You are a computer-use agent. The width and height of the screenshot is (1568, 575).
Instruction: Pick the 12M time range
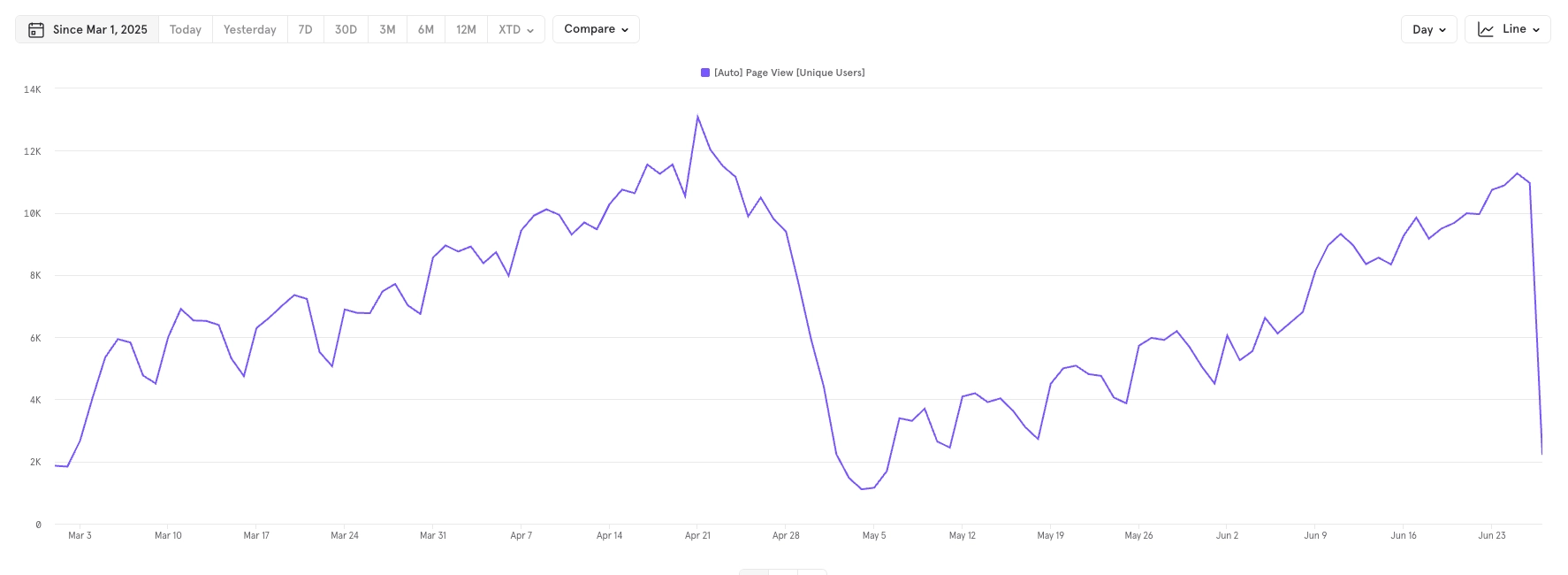(466, 29)
